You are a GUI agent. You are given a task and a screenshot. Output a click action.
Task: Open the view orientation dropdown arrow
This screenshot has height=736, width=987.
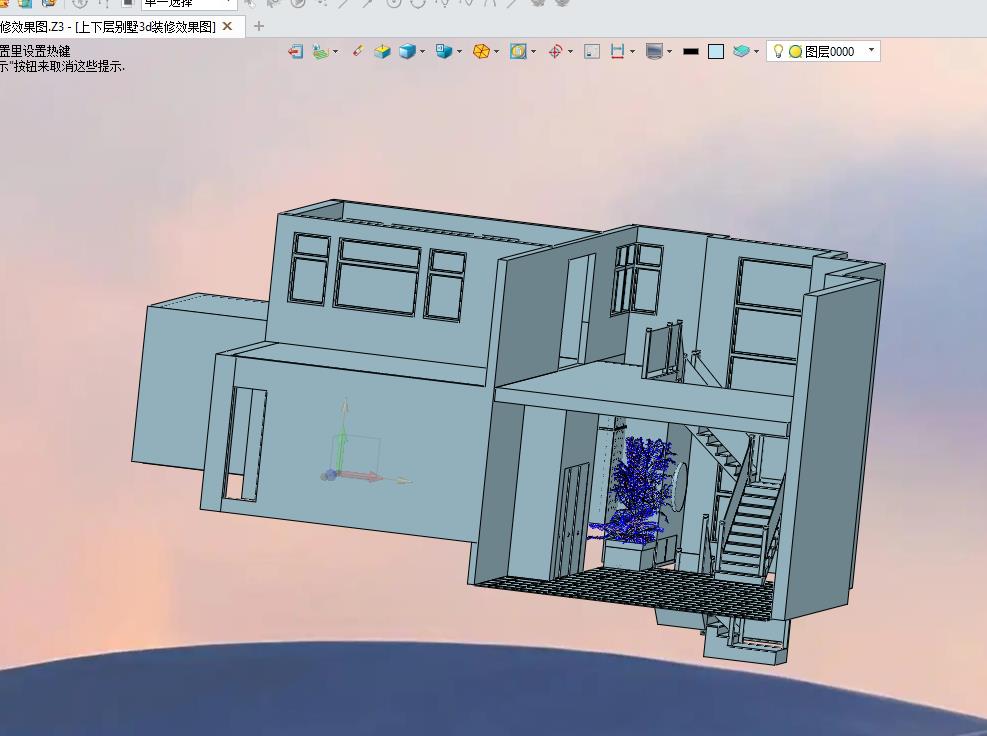pyautogui.click(x=460, y=52)
